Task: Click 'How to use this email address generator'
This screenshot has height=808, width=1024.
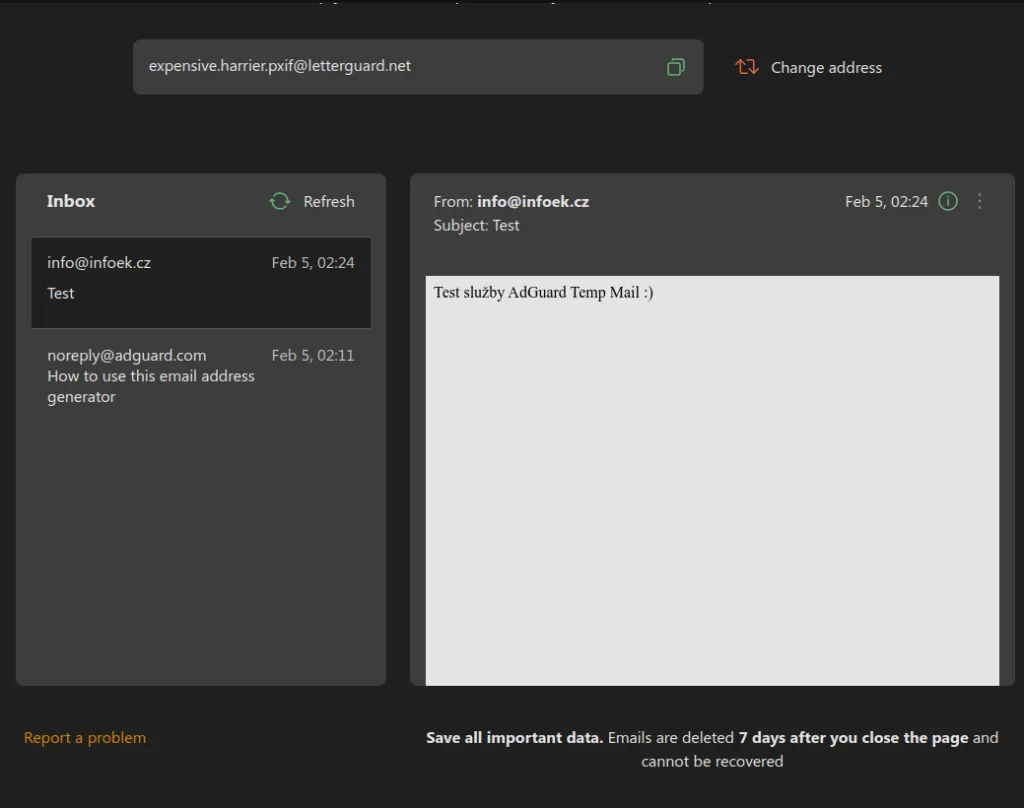Action: tap(151, 386)
